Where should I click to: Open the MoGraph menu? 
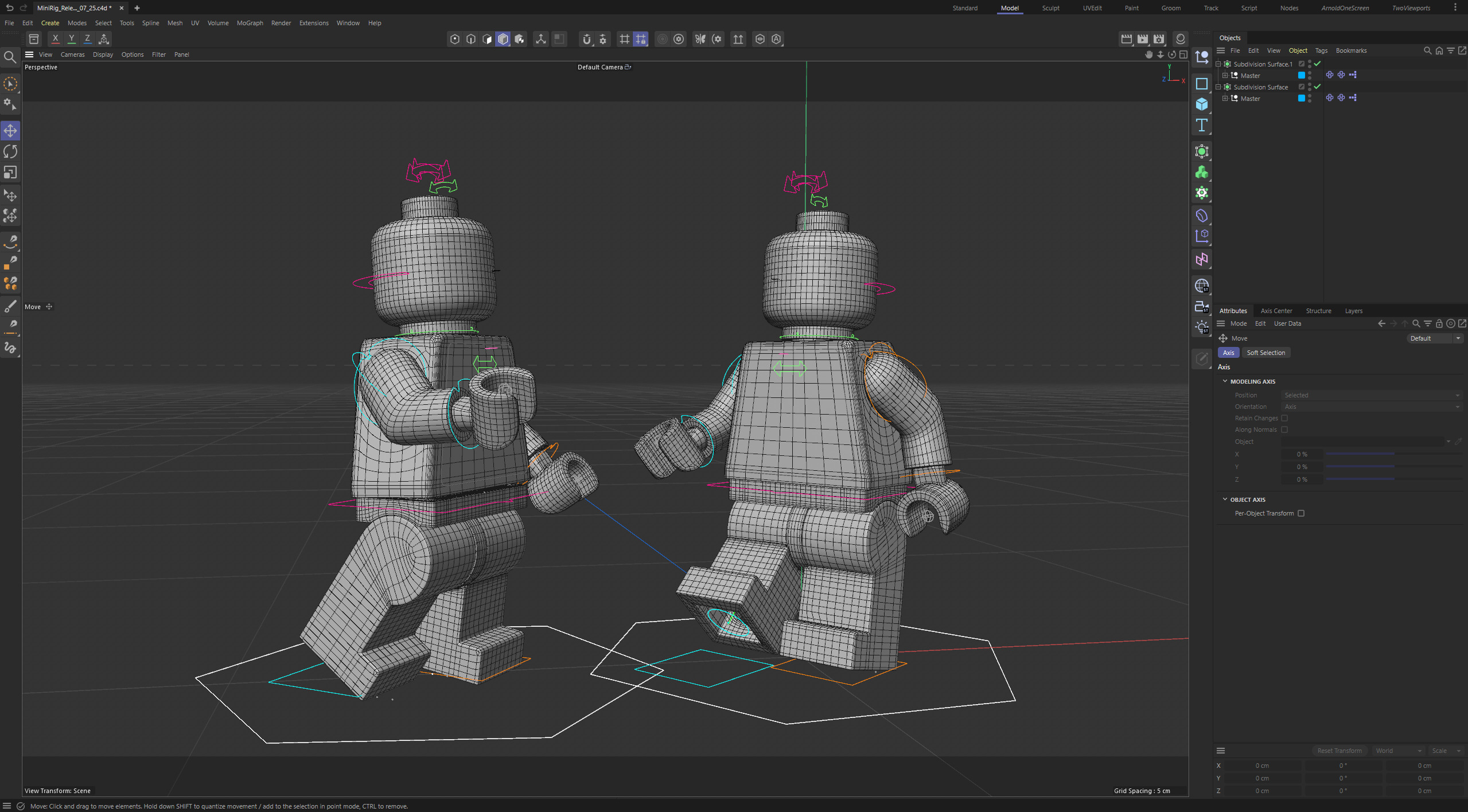(250, 23)
